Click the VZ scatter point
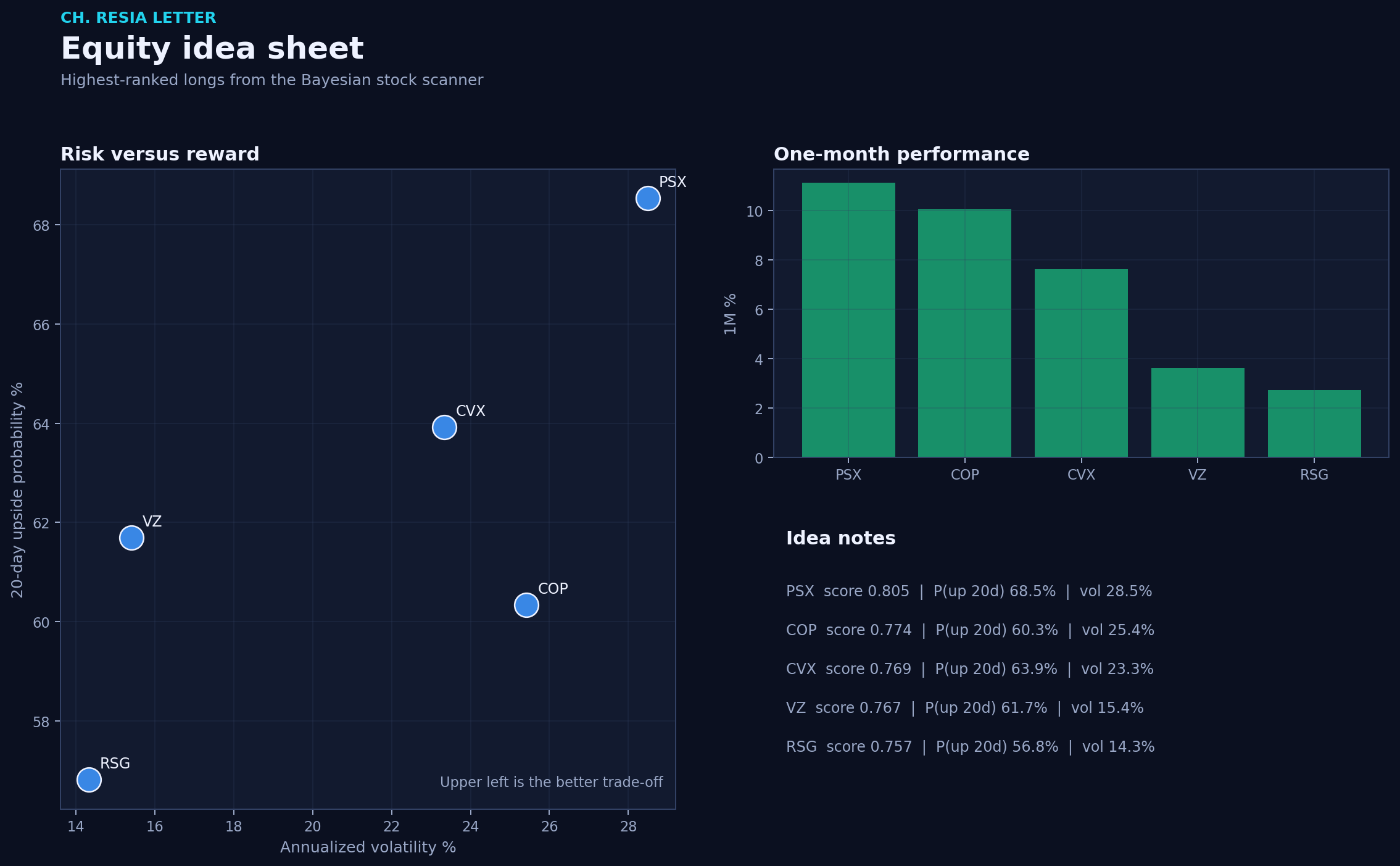The width and height of the screenshot is (1400, 866). 131,538
